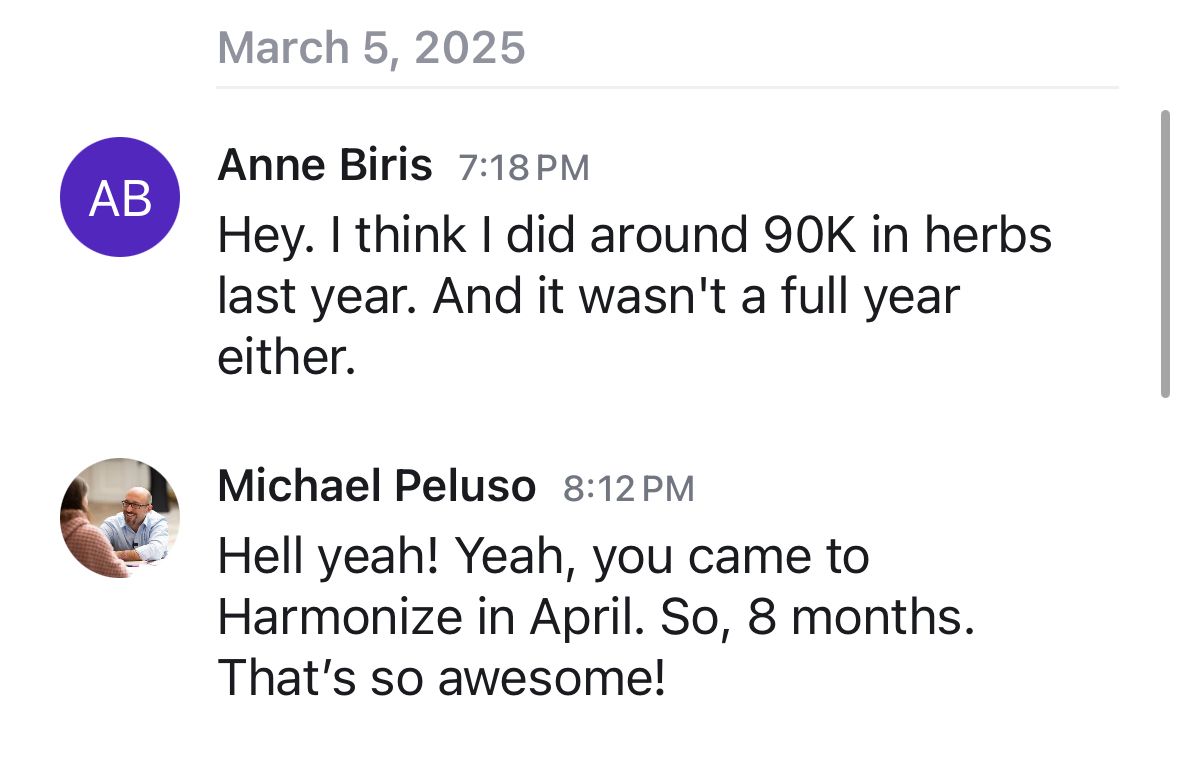The height and width of the screenshot is (770, 1179).
Task: Click "you came to" in Michael's reply
Action: (731, 557)
